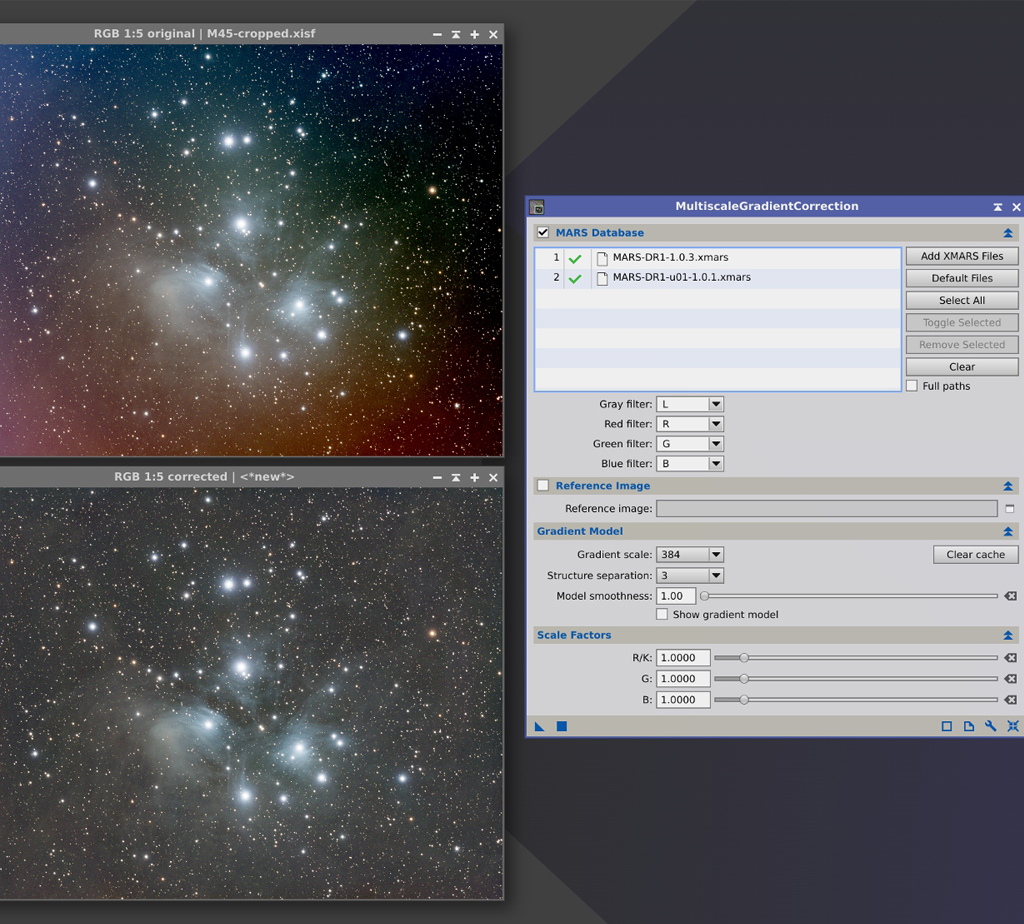Select MARS-DR1-u01-1.0.1.xmars file row
This screenshot has width=1024, height=924.
point(718,278)
